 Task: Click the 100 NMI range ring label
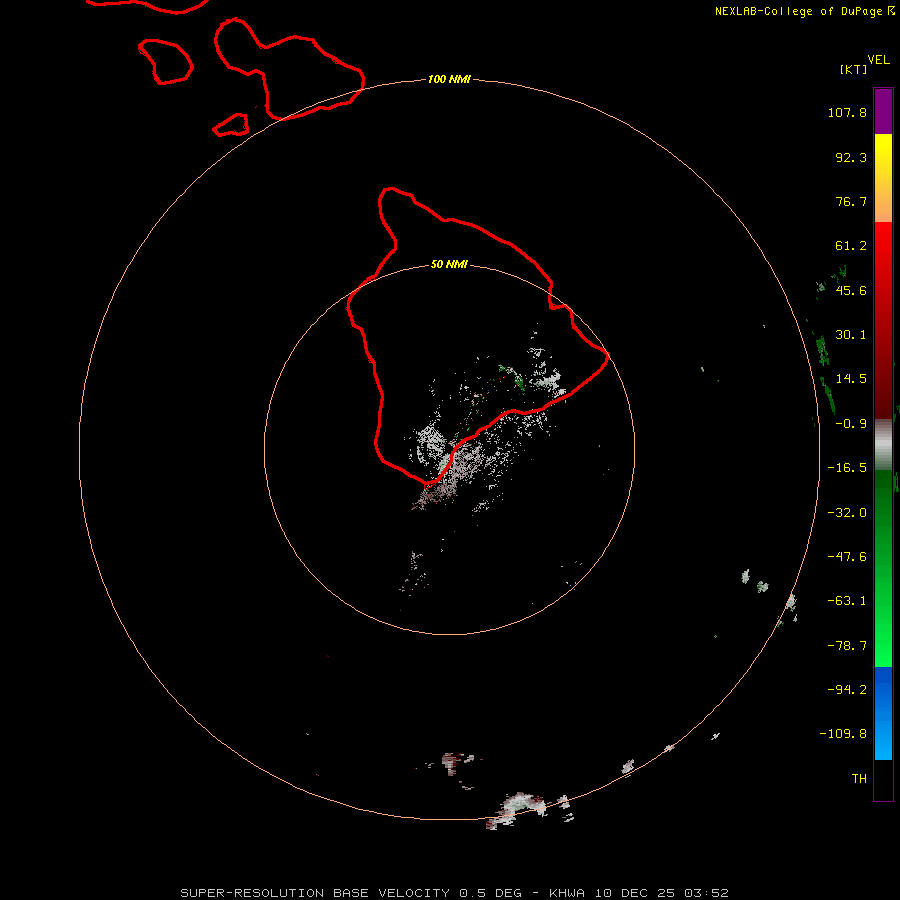[449, 79]
